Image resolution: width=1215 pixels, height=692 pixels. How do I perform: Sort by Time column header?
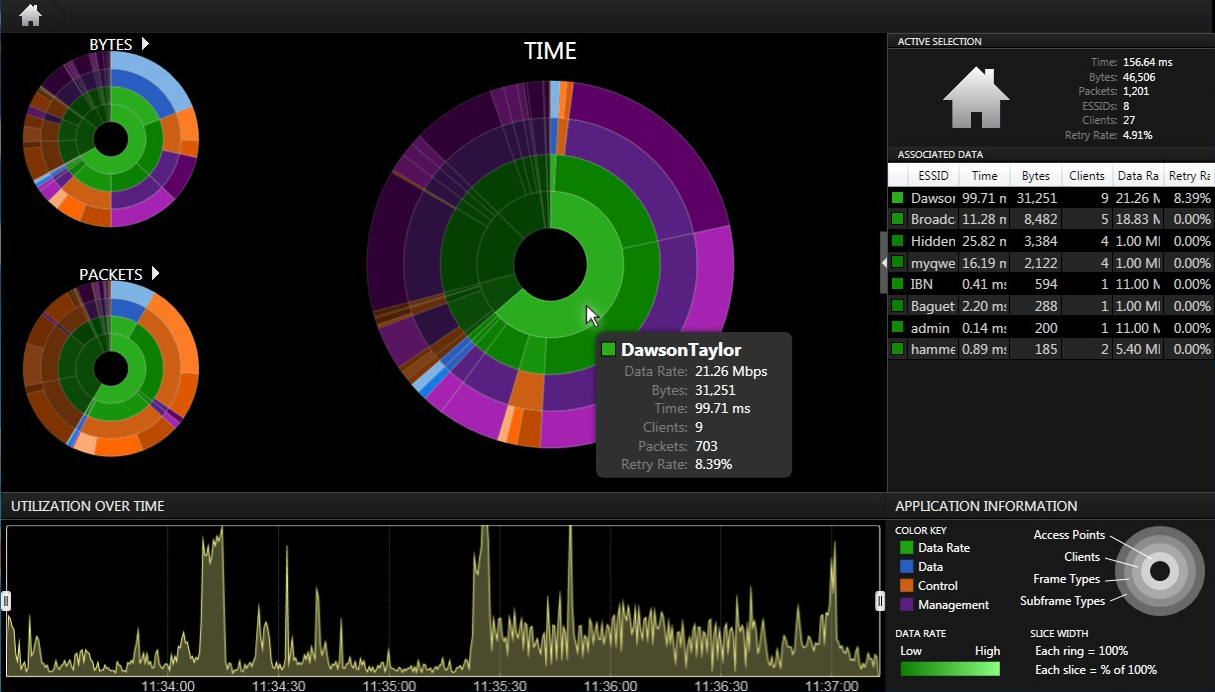[984, 175]
